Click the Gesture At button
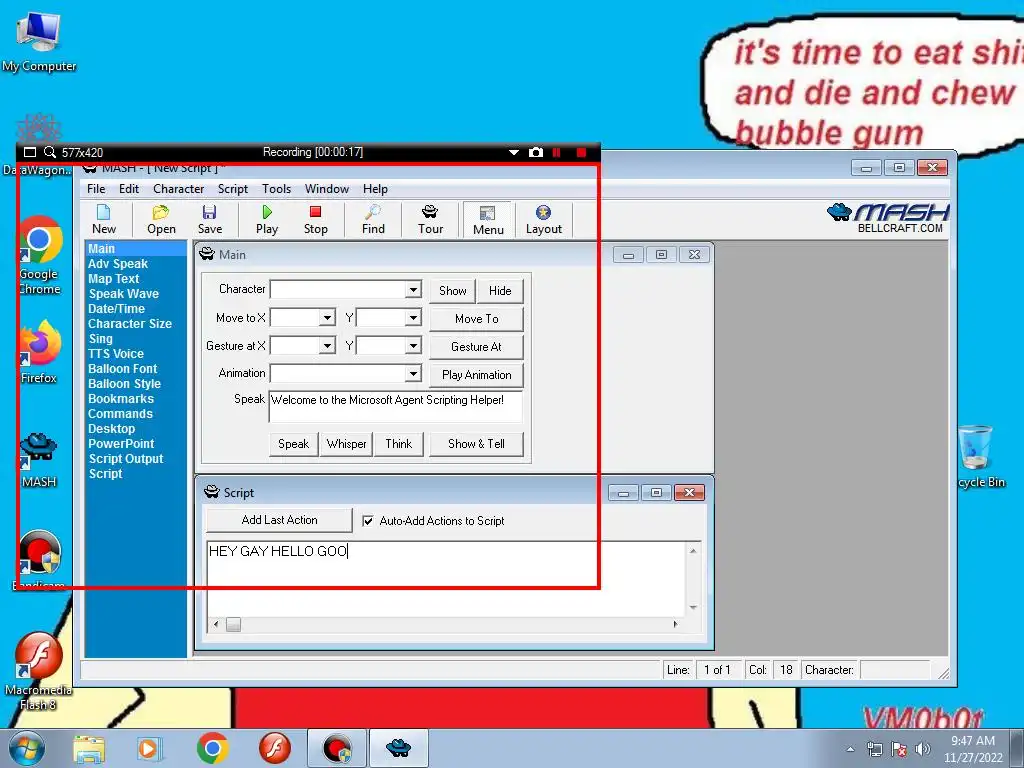The width and height of the screenshot is (1024, 768). pos(476,347)
